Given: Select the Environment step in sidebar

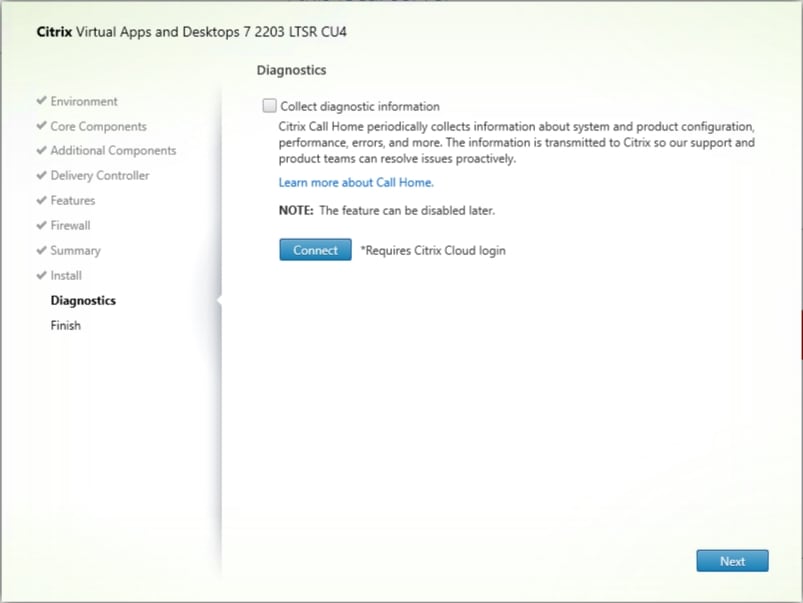Looking at the screenshot, I should (x=84, y=101).
